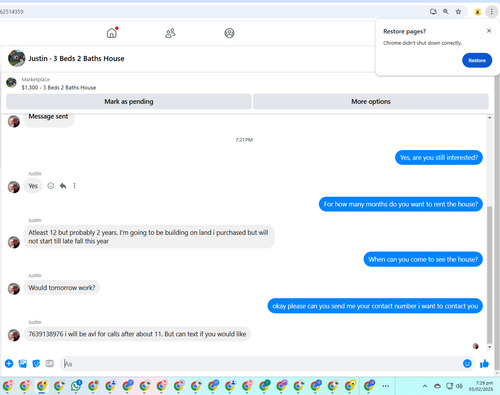Restore the previous Chrome pages

(477, 60)
